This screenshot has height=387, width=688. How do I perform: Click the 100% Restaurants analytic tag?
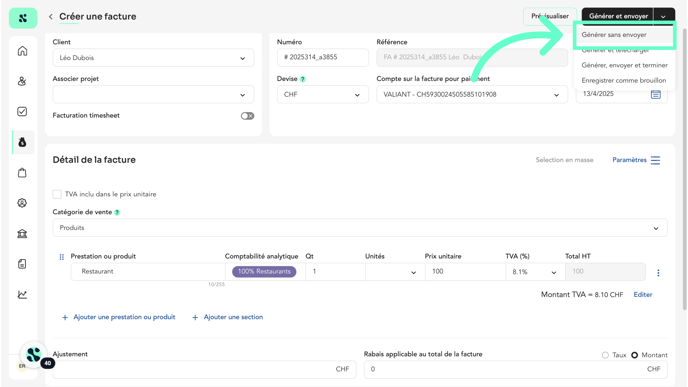tap(264, 272)
